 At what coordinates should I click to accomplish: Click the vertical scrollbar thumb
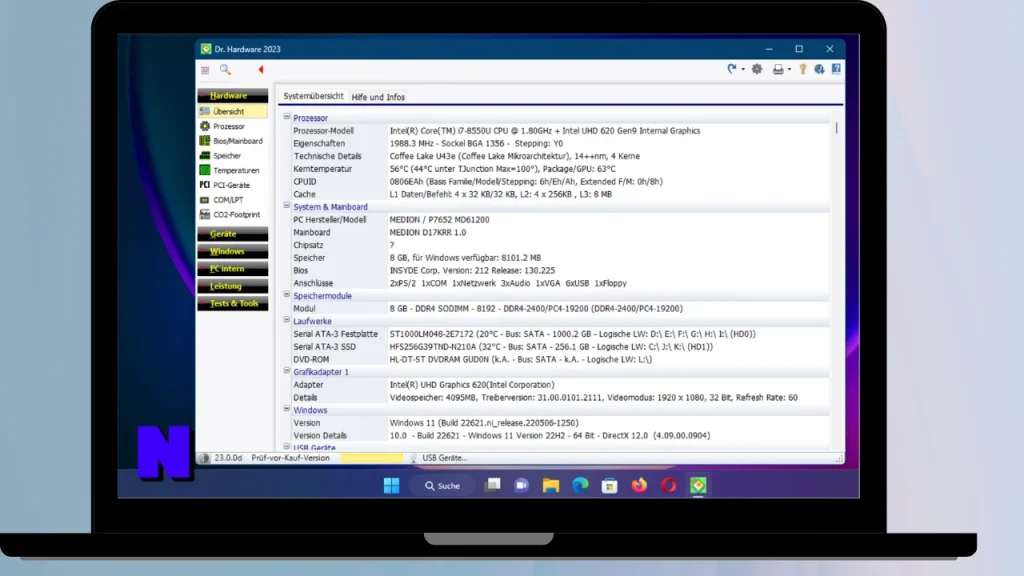tap(836, 127)
